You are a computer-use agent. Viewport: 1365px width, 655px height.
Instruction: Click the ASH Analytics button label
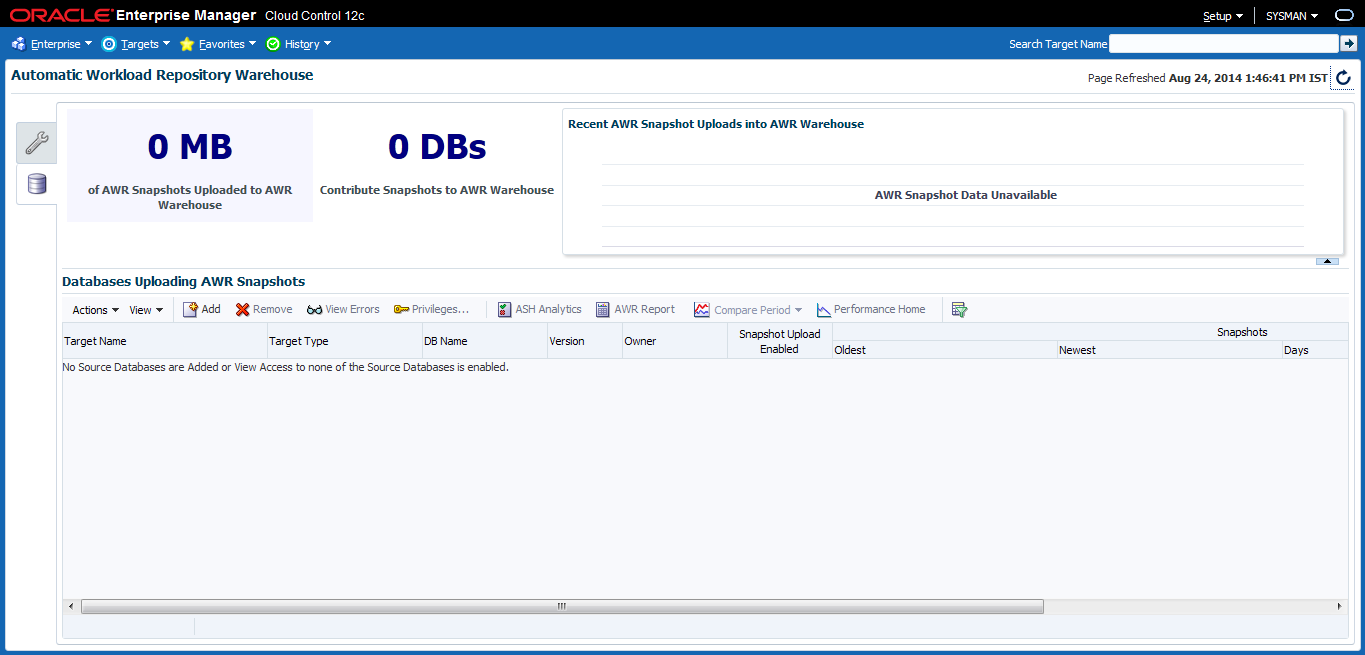548,309
